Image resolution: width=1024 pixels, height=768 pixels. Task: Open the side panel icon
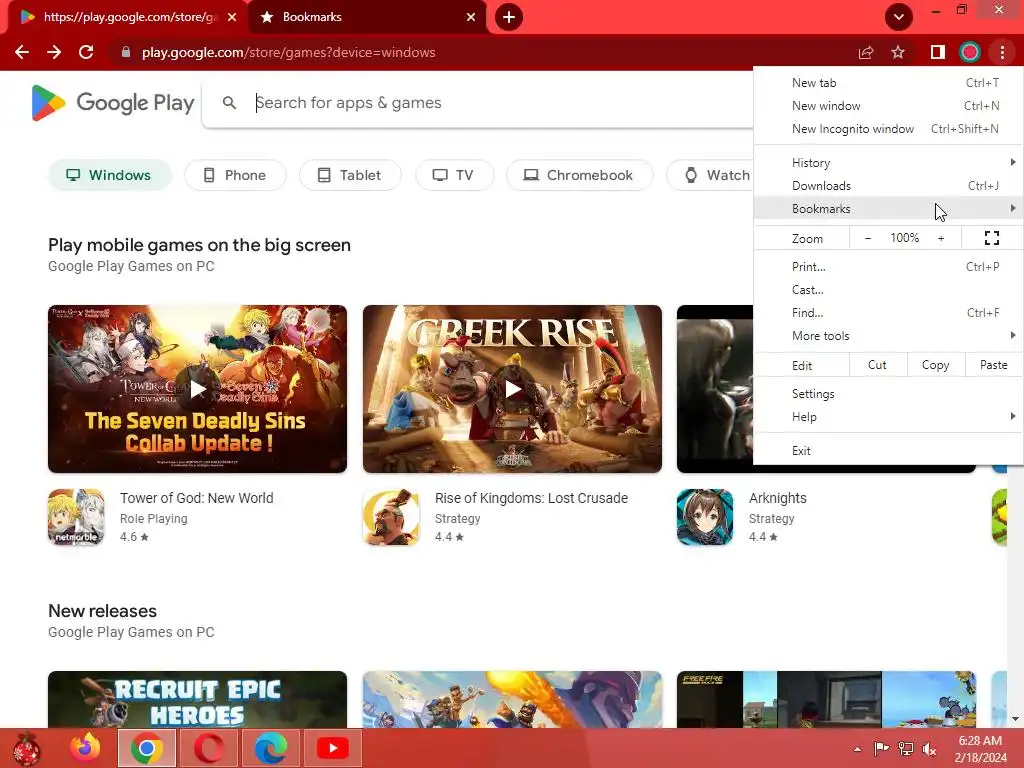pyautogui.click(x=938, y=52)
